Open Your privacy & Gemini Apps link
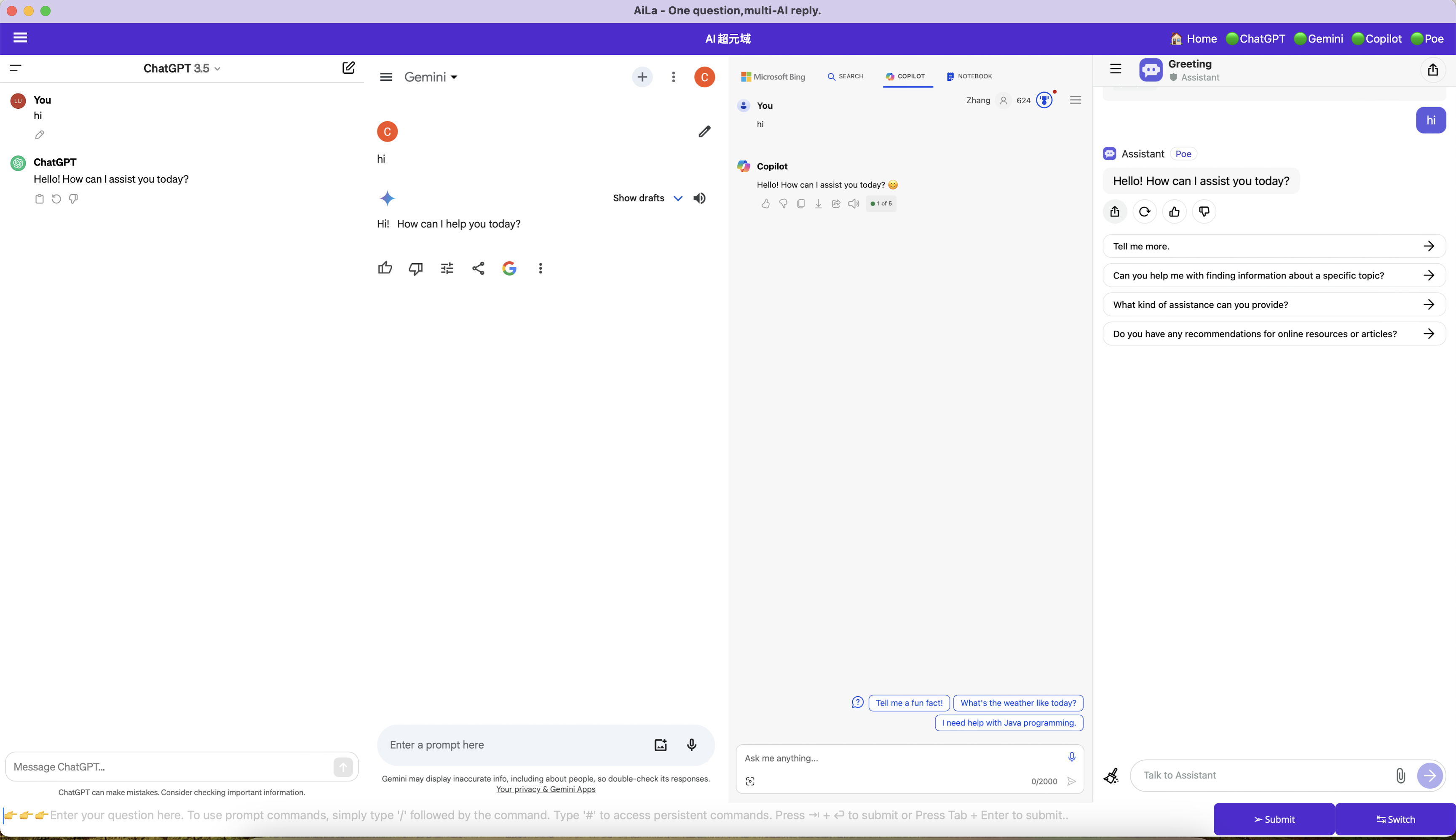This screenshot has width=1456, height=840. click(x=545, y=789)
